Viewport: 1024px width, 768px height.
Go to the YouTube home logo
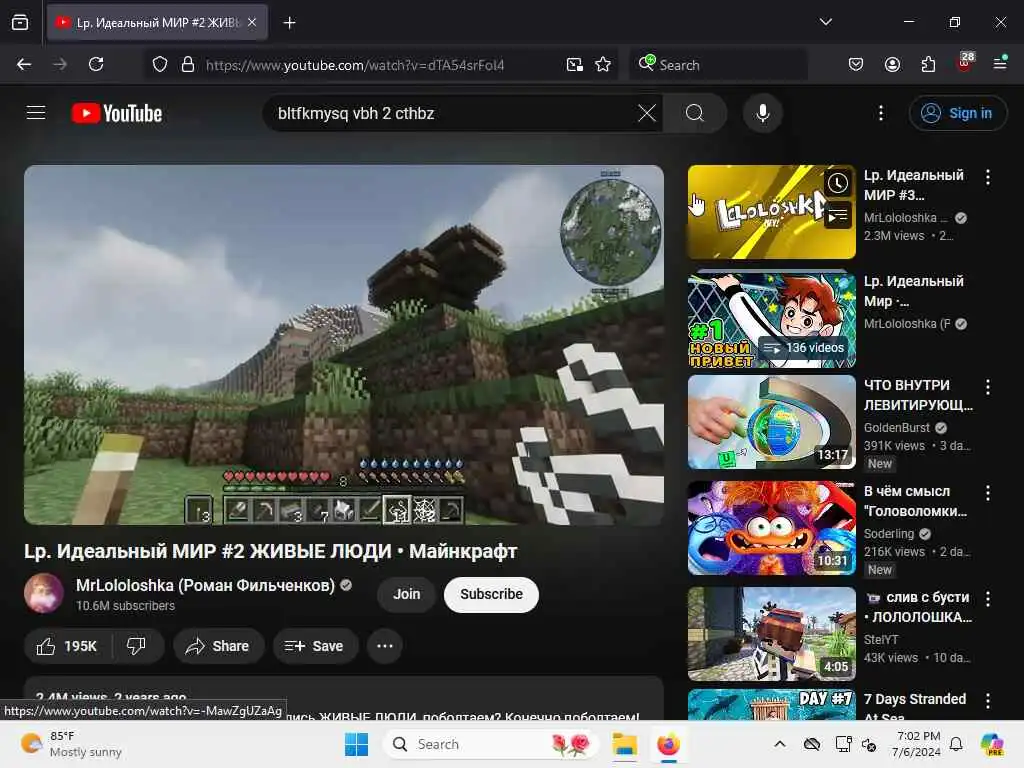117,113
